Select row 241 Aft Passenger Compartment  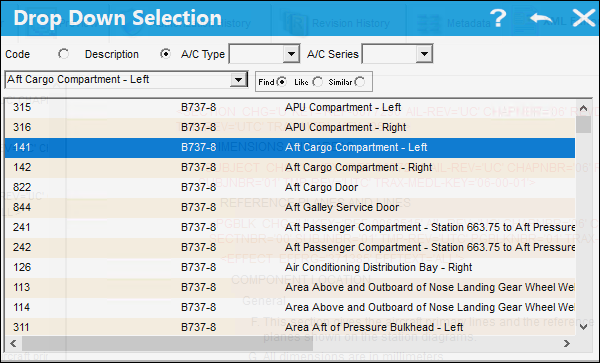pos(290,228)
